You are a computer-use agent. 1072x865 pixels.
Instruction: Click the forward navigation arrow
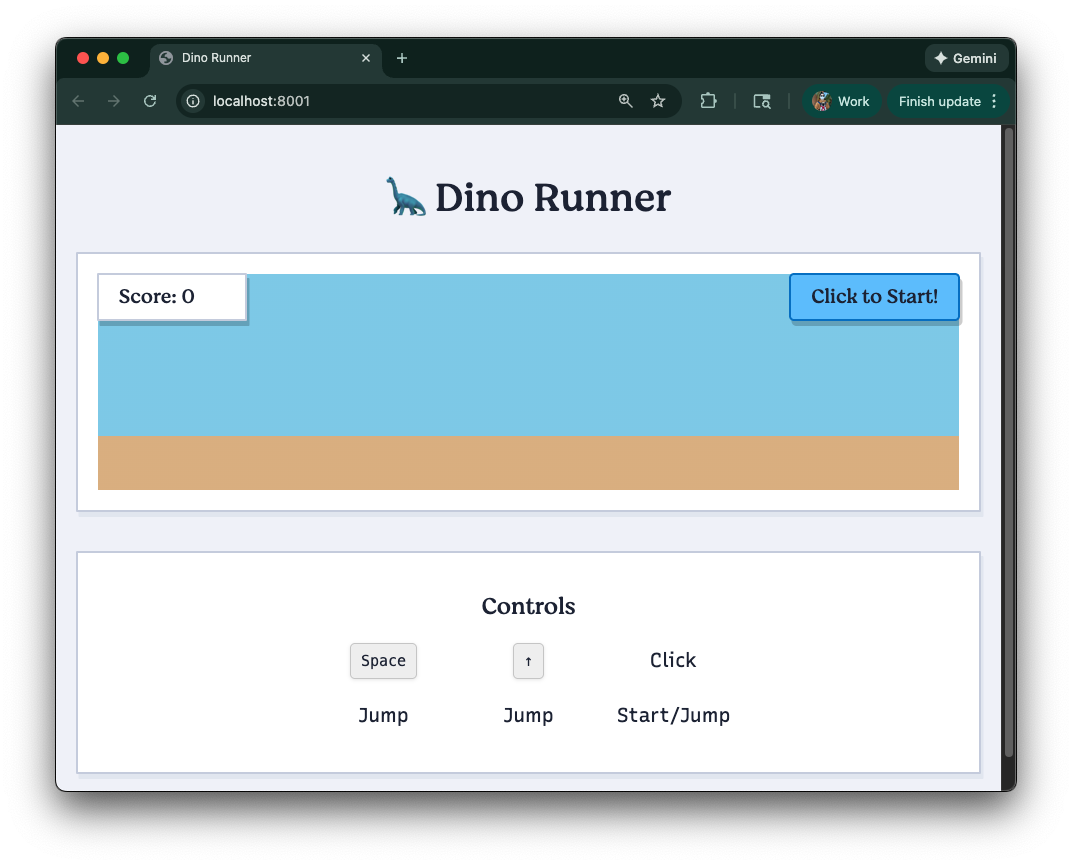(x=114, y=101)
